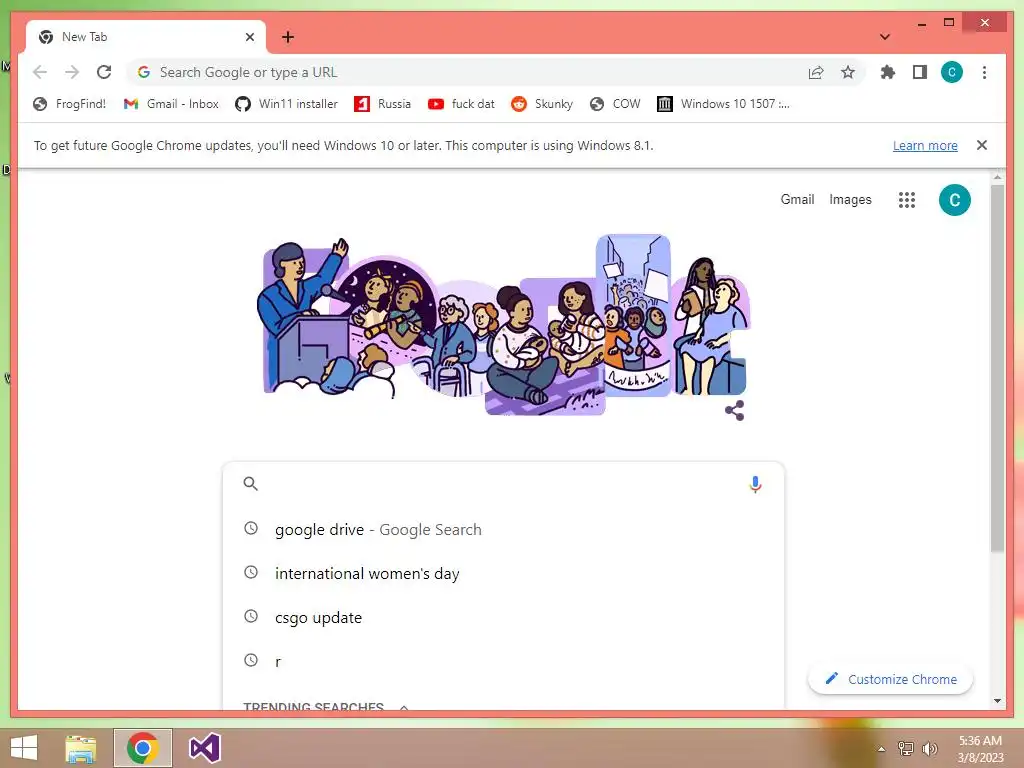
Task: Open the Skunky bookmark
Action: (542, 104)
